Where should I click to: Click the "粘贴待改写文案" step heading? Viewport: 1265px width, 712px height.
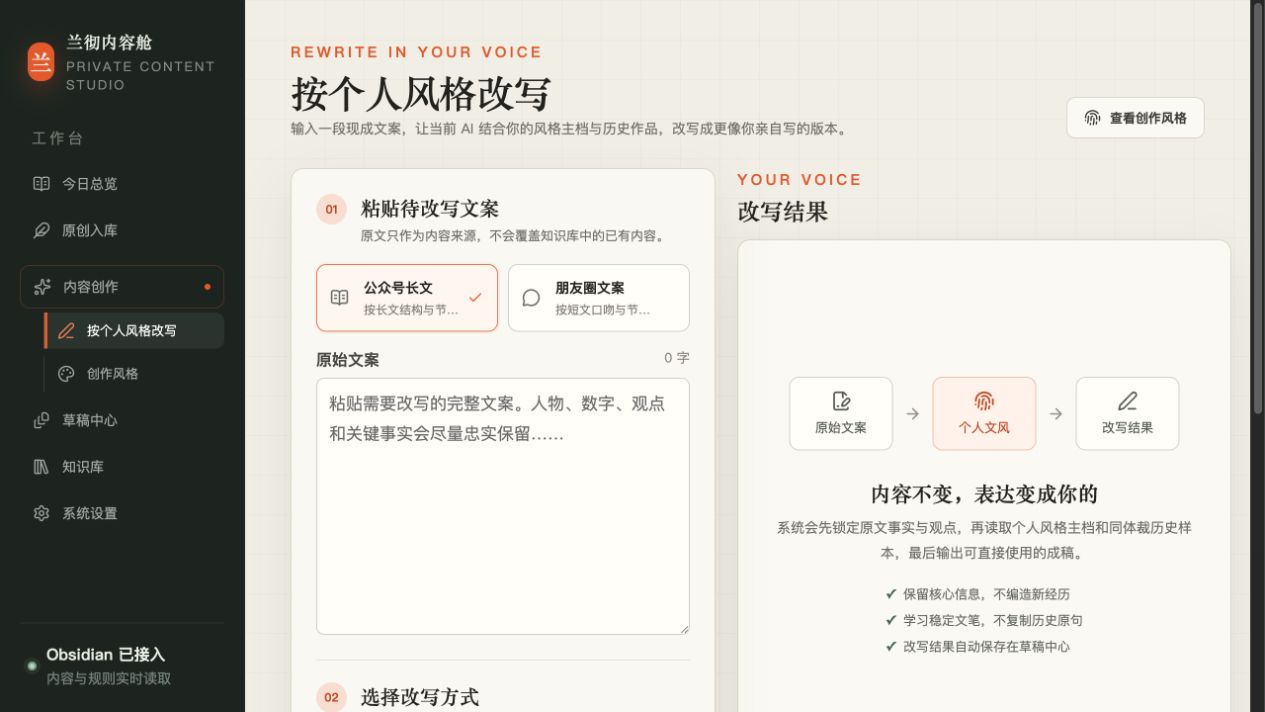point(430,208)
